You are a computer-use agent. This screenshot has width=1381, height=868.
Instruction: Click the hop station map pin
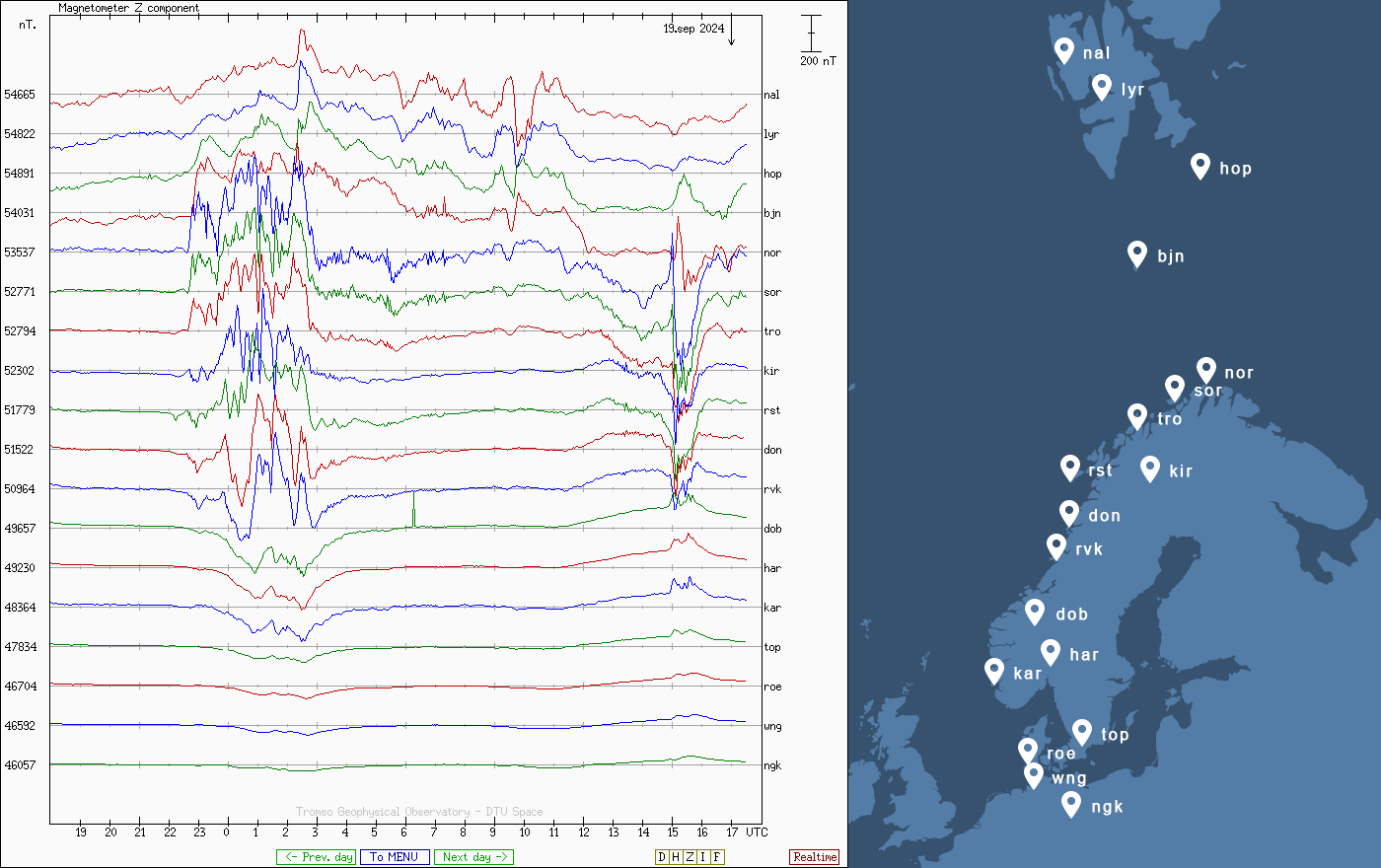pos(1199,166)
